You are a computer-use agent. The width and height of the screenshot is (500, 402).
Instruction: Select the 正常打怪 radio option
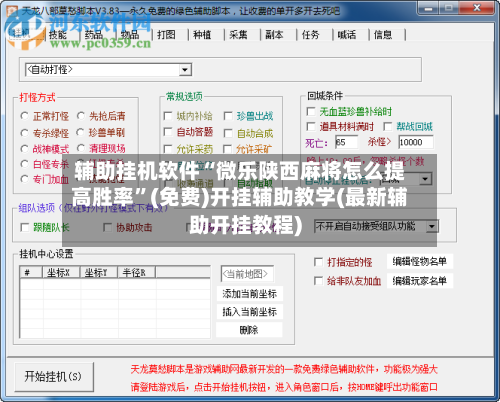[x=24, y=116]
